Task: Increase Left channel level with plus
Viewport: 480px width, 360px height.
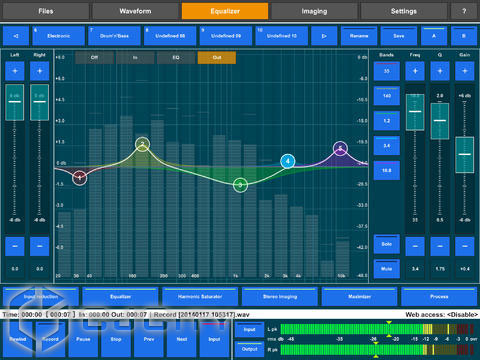Action: [15, 71]
